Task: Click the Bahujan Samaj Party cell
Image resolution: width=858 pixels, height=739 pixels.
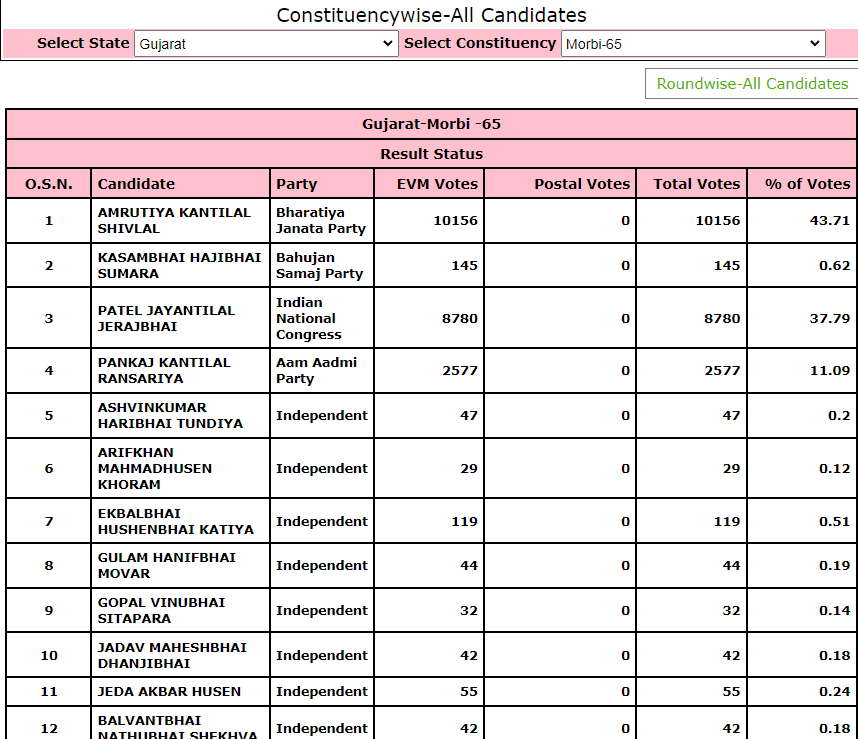Action: click(x=322, y=265)
